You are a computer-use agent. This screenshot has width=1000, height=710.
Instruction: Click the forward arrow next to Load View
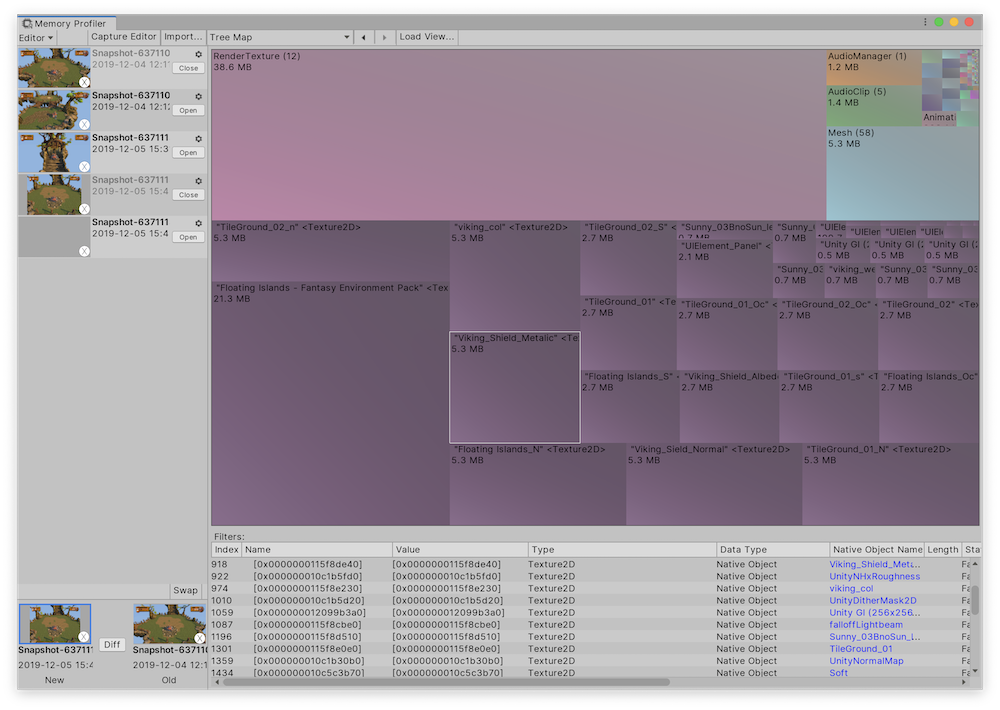(384, 37)
